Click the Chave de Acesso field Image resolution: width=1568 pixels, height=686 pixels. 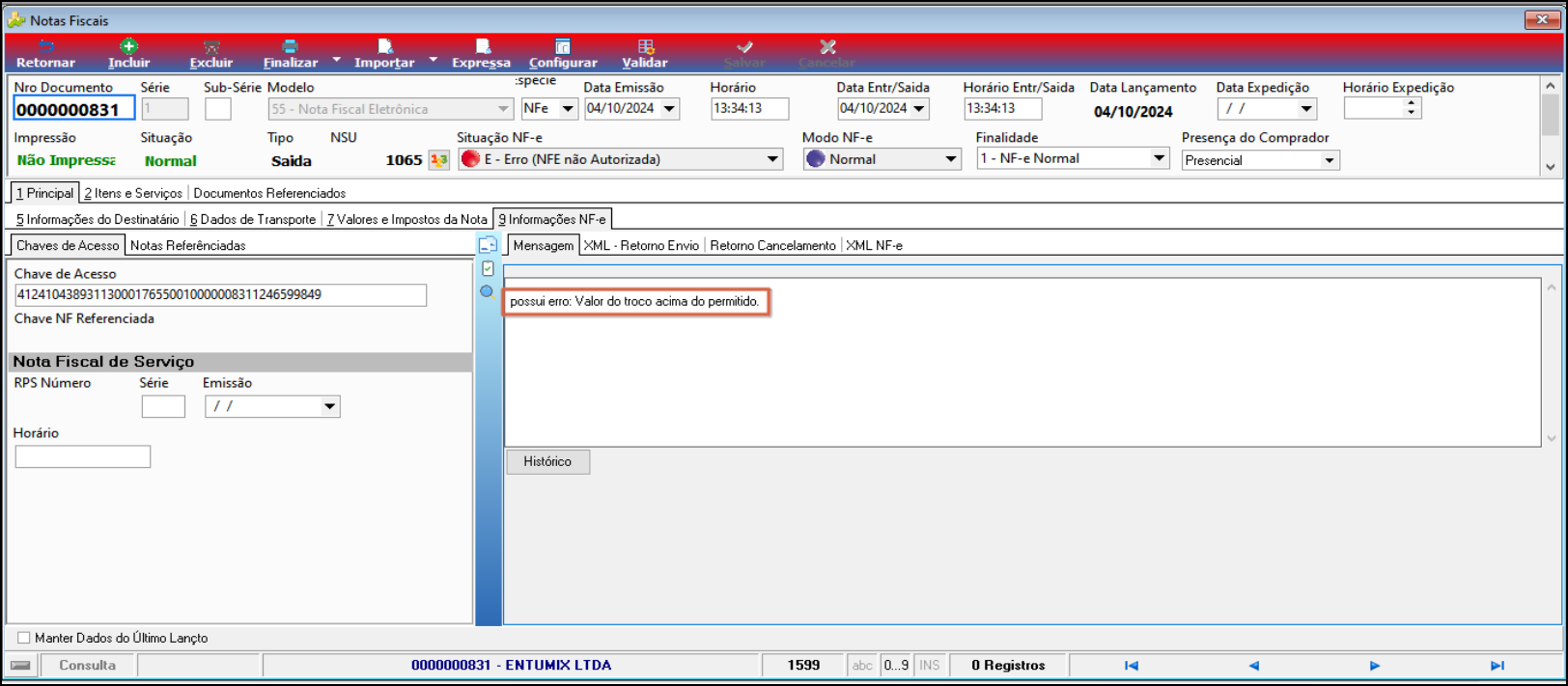[x=220, y=295]
